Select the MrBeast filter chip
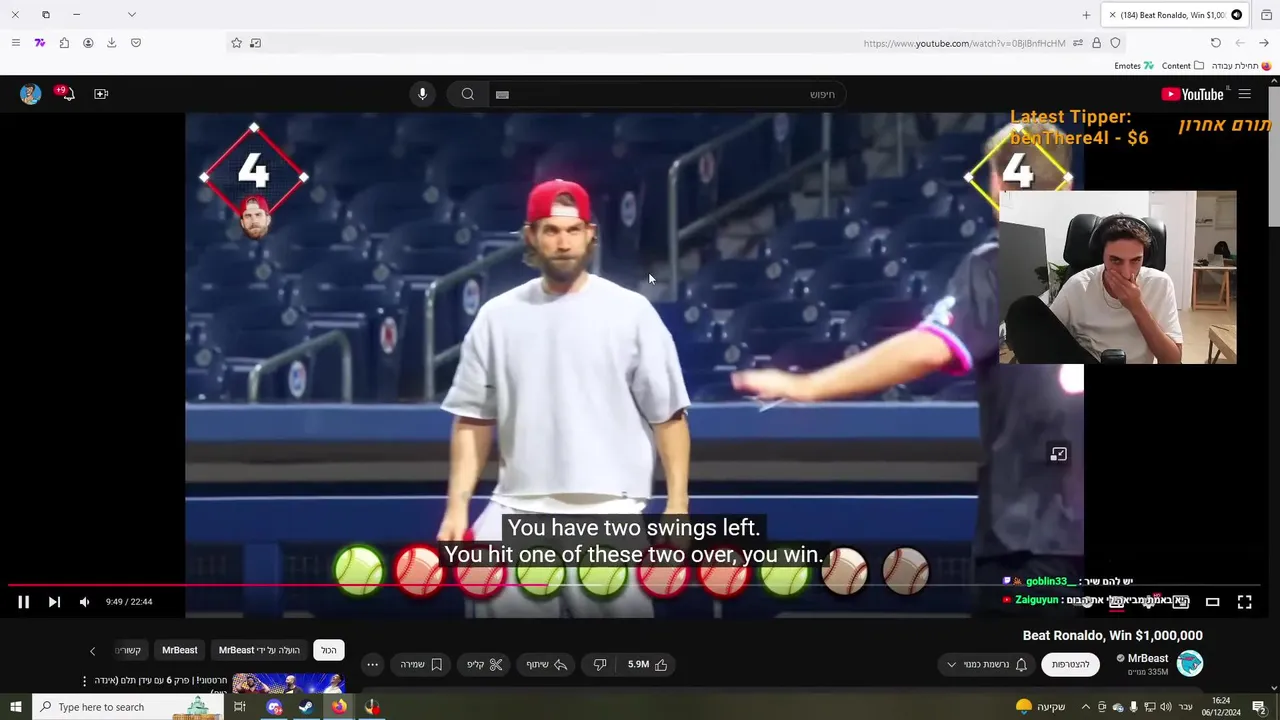The image size is (1280, 720). pos(180,650)
